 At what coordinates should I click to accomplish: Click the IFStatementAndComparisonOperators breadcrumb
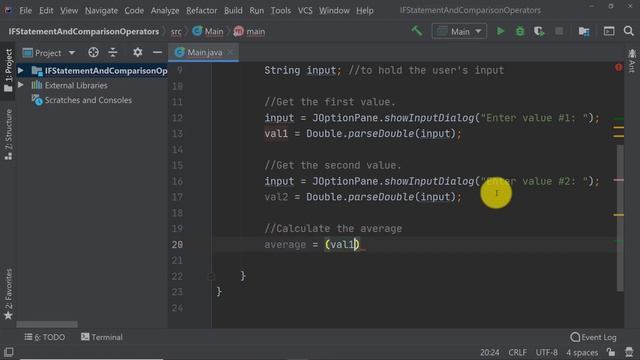coord(84,31)
